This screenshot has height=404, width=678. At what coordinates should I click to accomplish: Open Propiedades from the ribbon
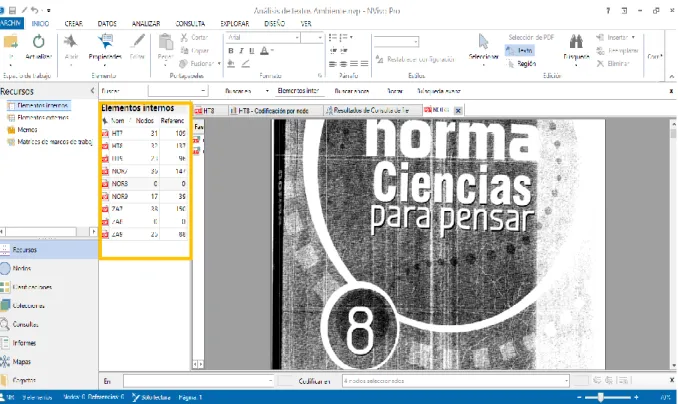pos(105,47)
